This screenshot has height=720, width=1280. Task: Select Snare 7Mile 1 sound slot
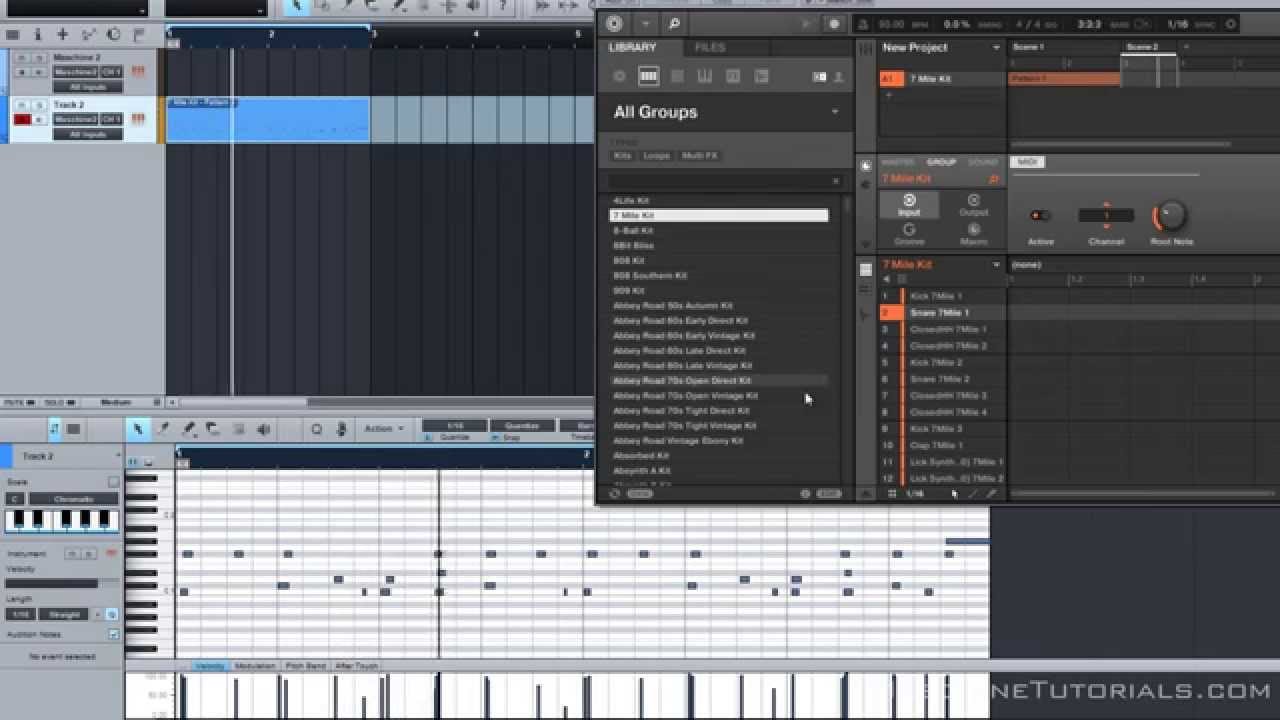click(x=942, y=313)
